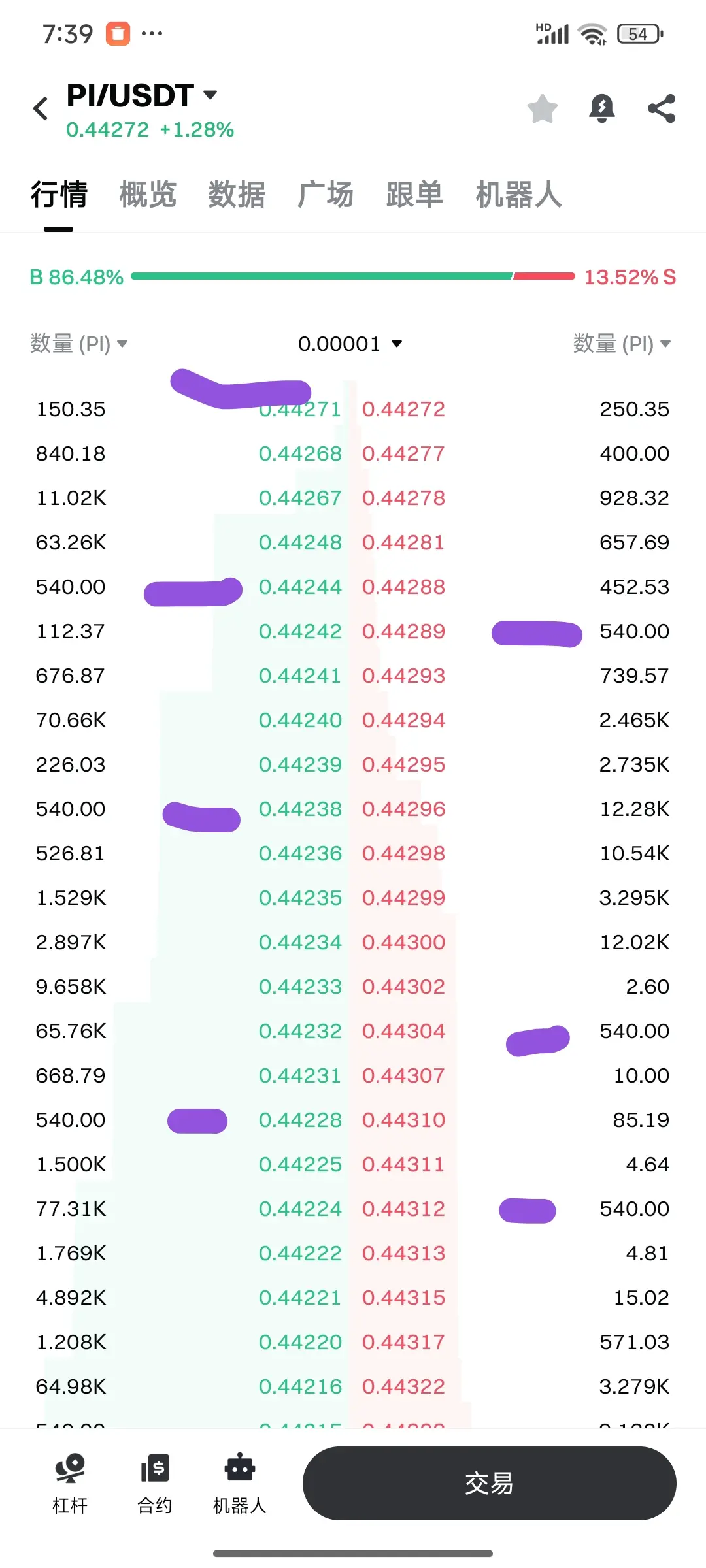Open price alert bell icon
Viewport: 706px width, 1568px height.
pyautogui.click(x=602, y=108)
